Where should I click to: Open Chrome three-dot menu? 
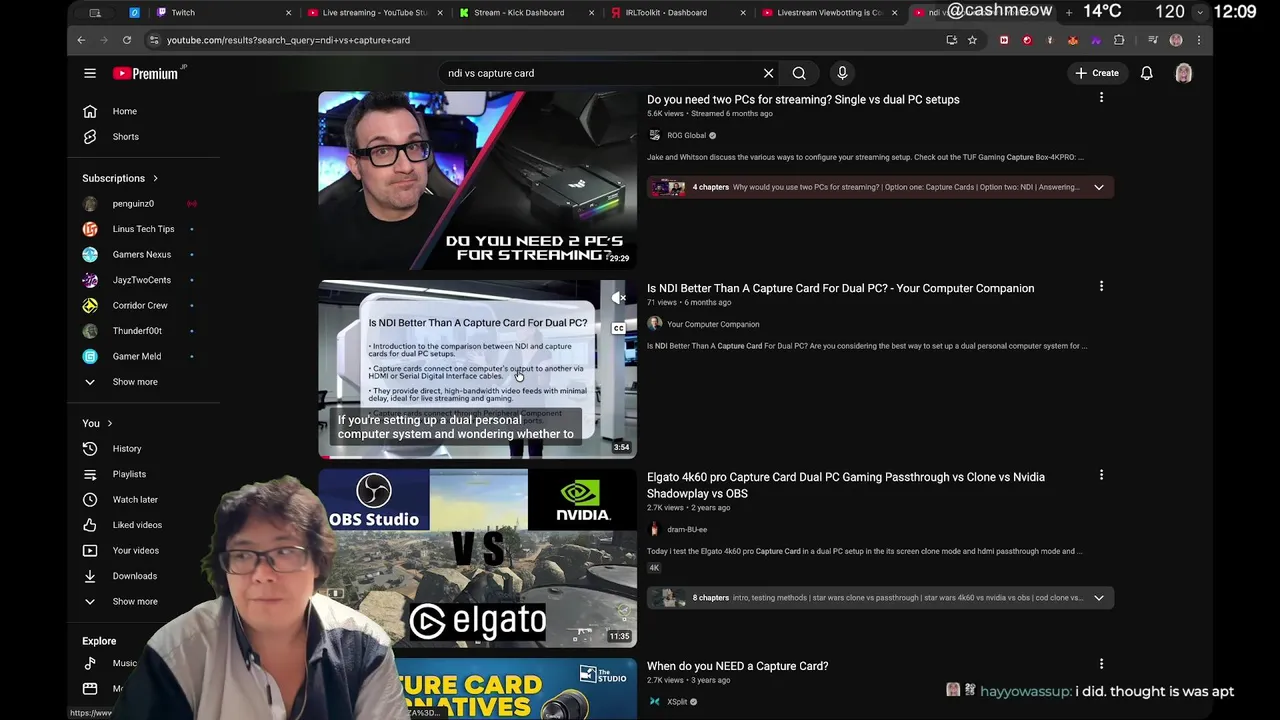[x=1199, y=40]
